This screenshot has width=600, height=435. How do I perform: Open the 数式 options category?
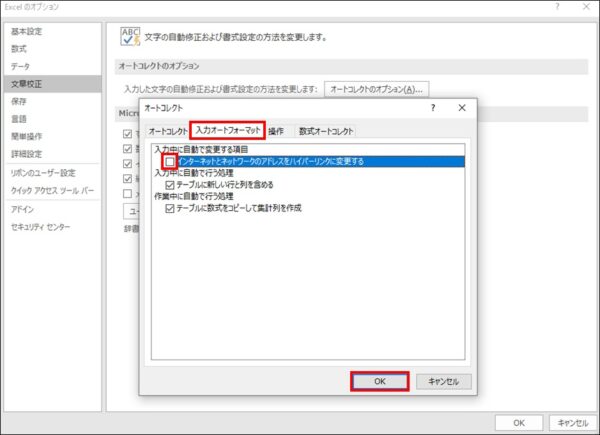[x=19, y=48]
